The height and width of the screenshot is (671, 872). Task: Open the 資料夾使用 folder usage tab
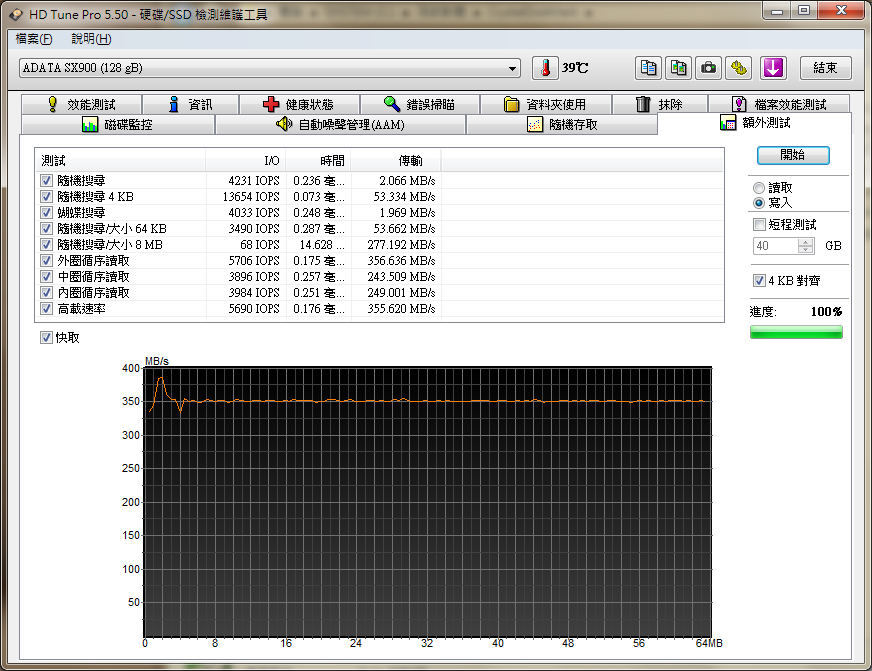click(546, 105)
